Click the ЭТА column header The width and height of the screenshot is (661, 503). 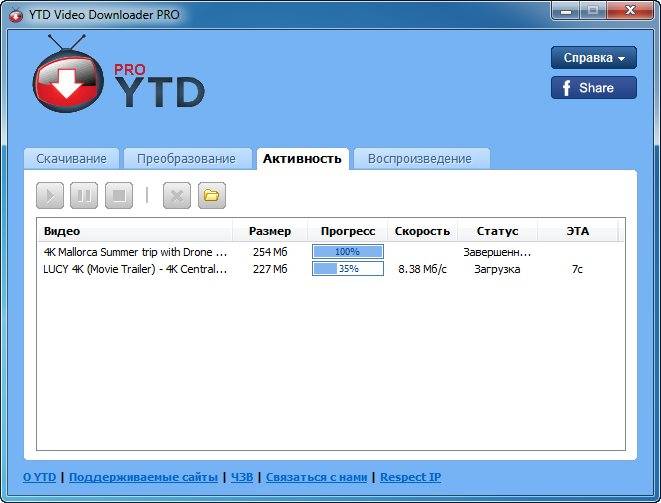pyautogui.click(x=578, y=231)
